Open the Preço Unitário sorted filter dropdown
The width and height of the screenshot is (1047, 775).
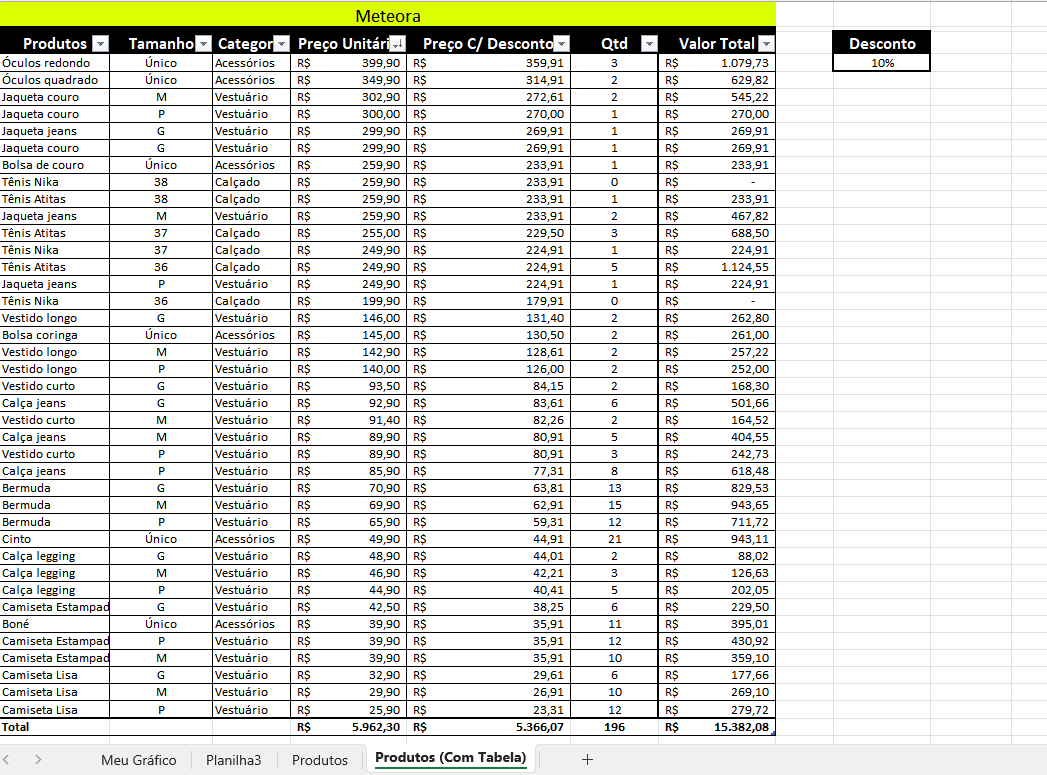click(397, 44)
